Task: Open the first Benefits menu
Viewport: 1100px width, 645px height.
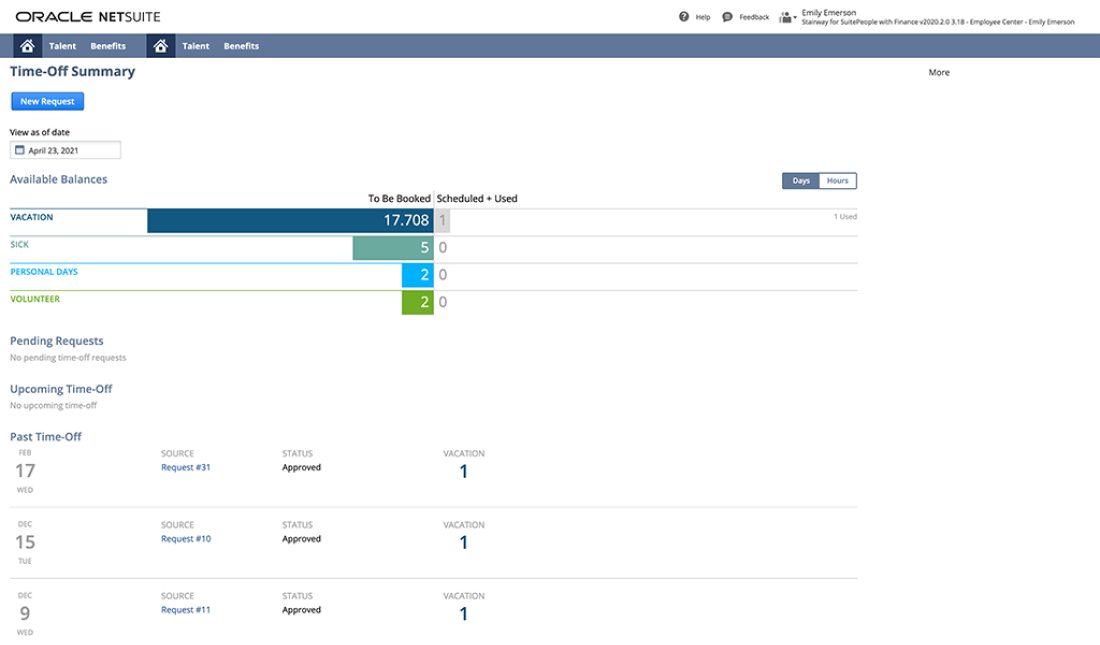Action: (x=108, y=46)
